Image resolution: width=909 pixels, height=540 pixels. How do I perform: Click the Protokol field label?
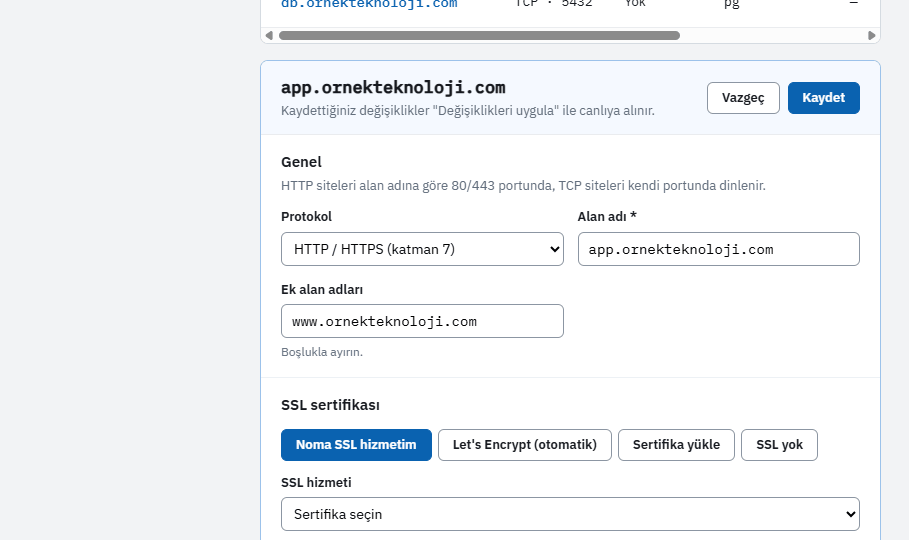(306, 216)
